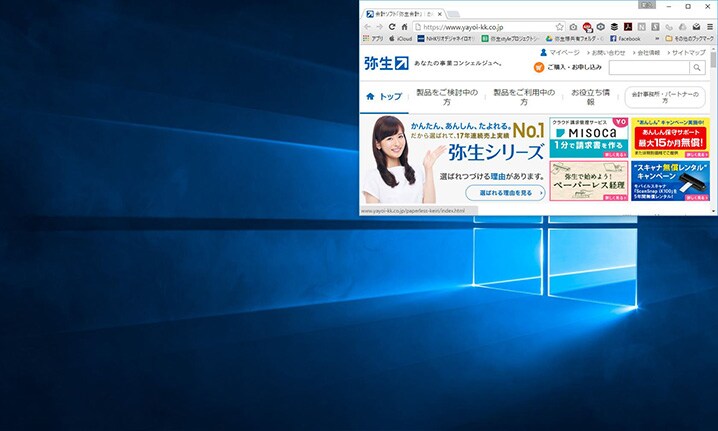
Task: Click the site search input field
Action: tap(649, 68)
